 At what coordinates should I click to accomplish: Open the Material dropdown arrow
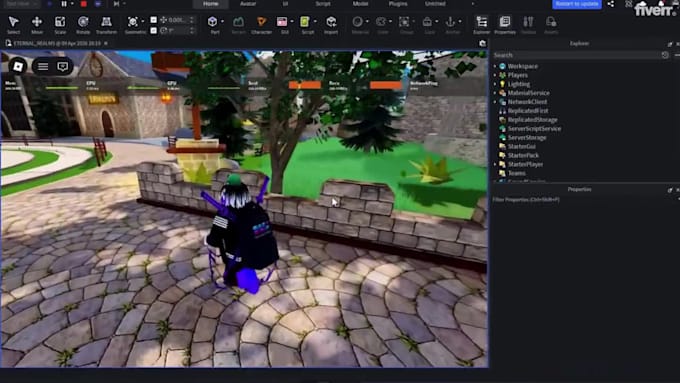click(x=367, y=21)
